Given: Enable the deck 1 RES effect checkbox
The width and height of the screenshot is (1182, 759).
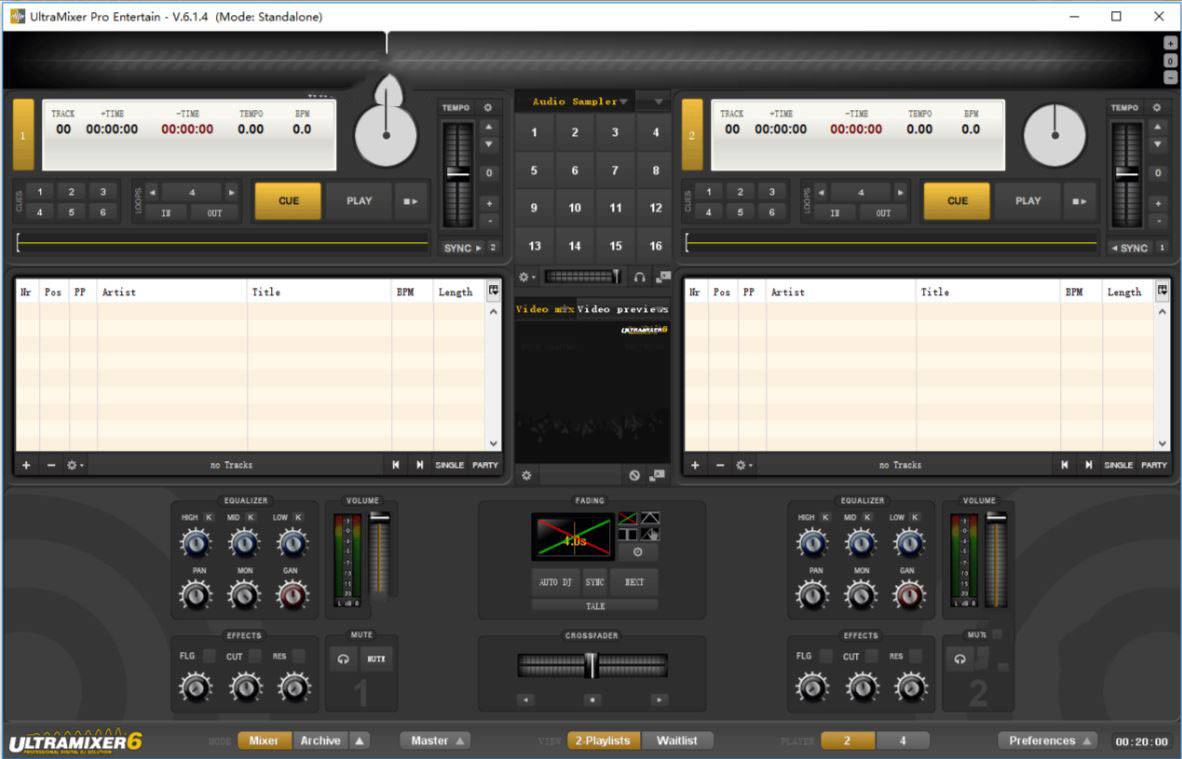Looking at the screenshot, I should point(299,656).
